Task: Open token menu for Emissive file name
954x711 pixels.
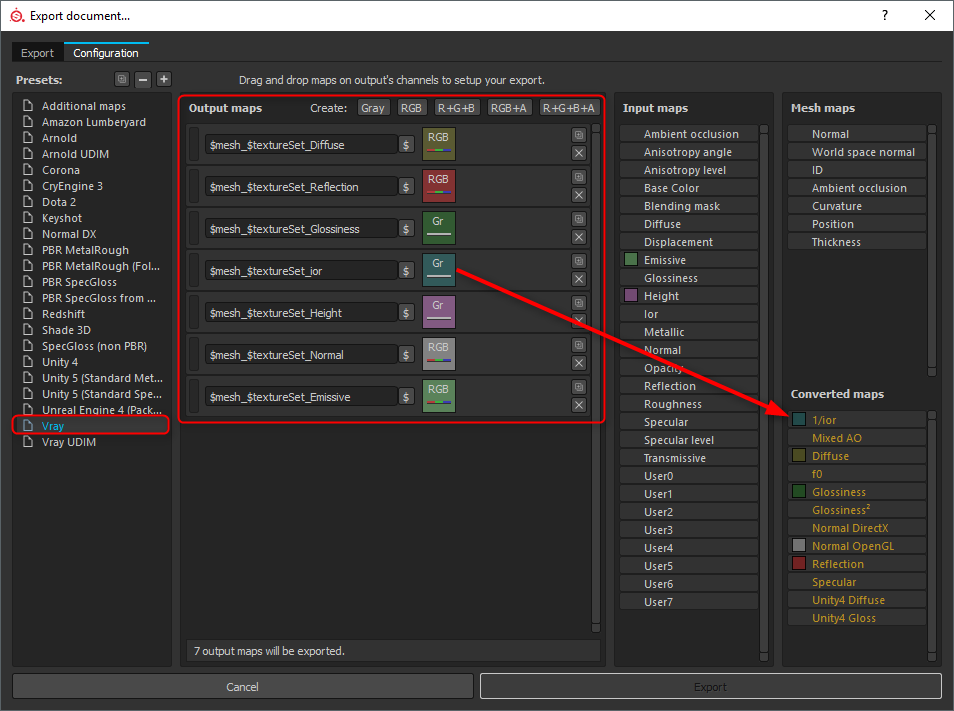Action: click(x=406, y=397)
